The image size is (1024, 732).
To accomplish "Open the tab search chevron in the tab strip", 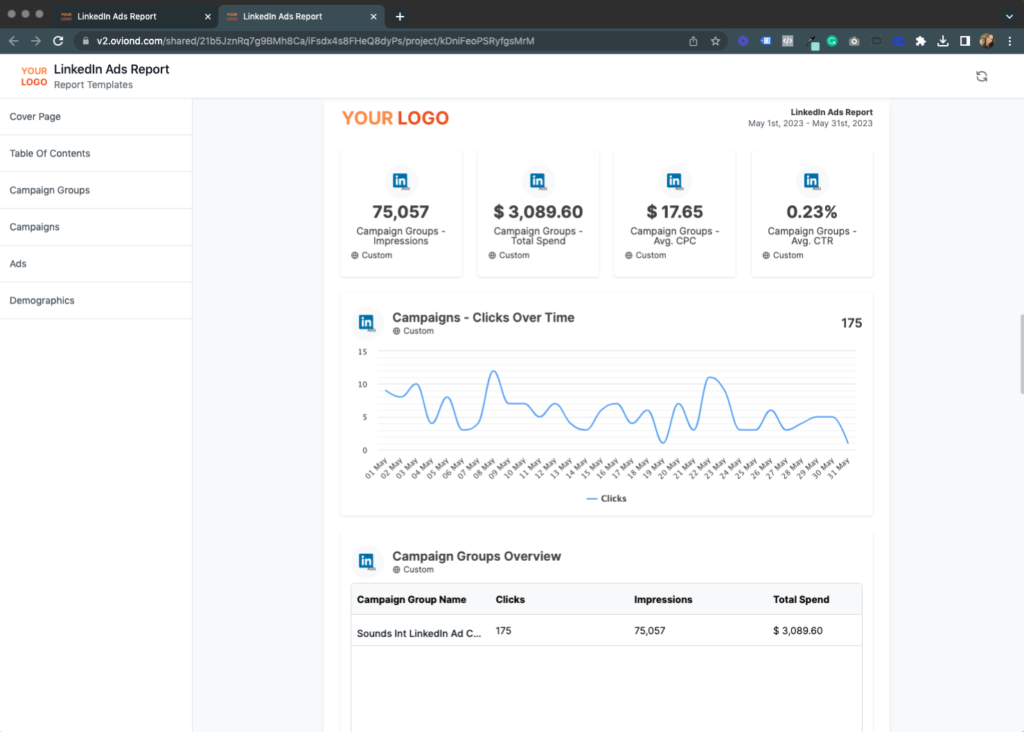I will point(1010,16).
